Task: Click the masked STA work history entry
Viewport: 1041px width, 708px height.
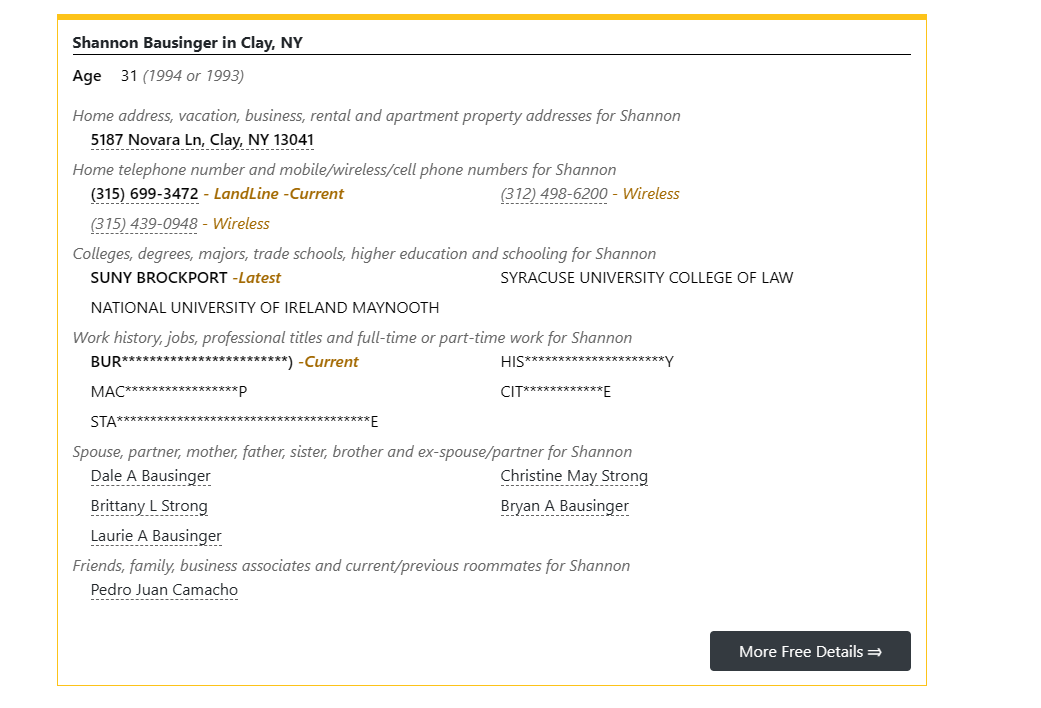Action: pyautogui.click(x=234, y=422)
